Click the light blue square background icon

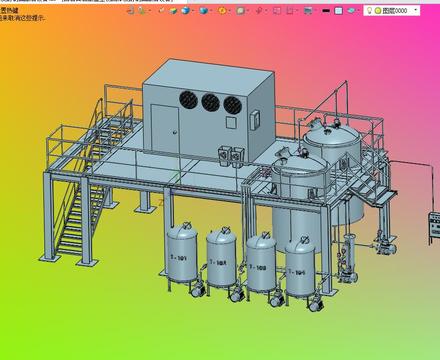coord(338,11)
